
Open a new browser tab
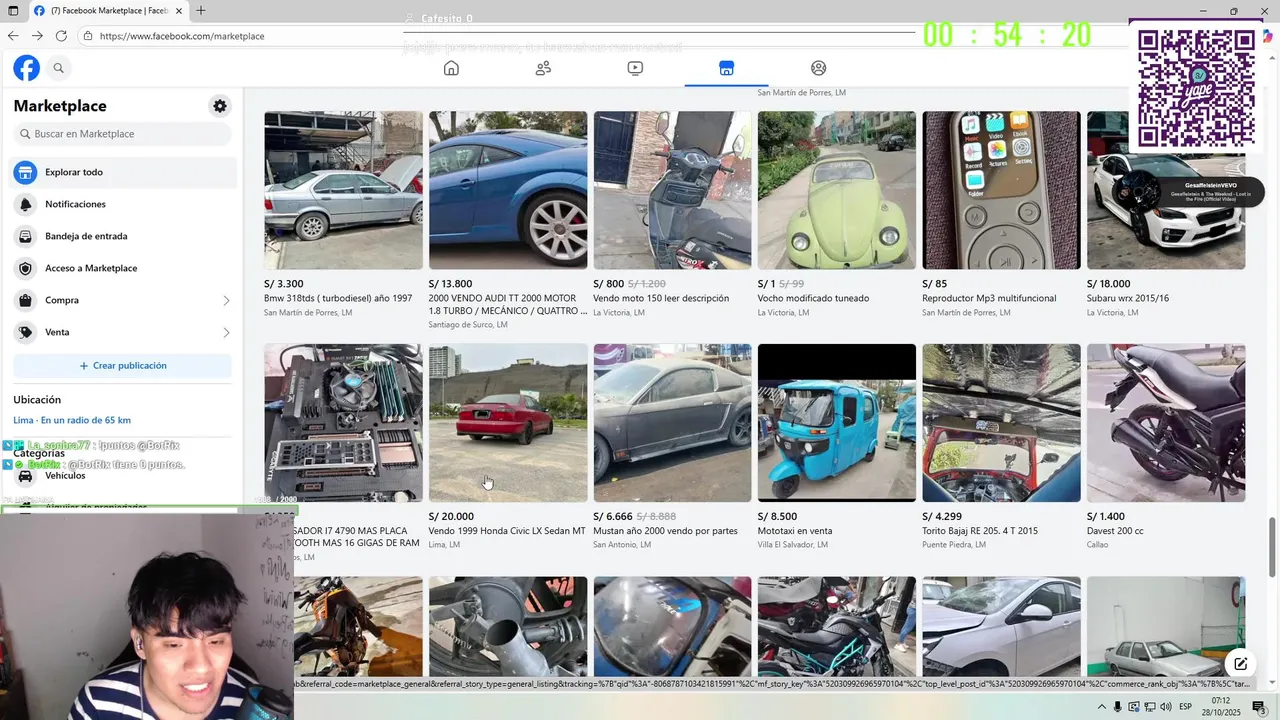point(201,10)
